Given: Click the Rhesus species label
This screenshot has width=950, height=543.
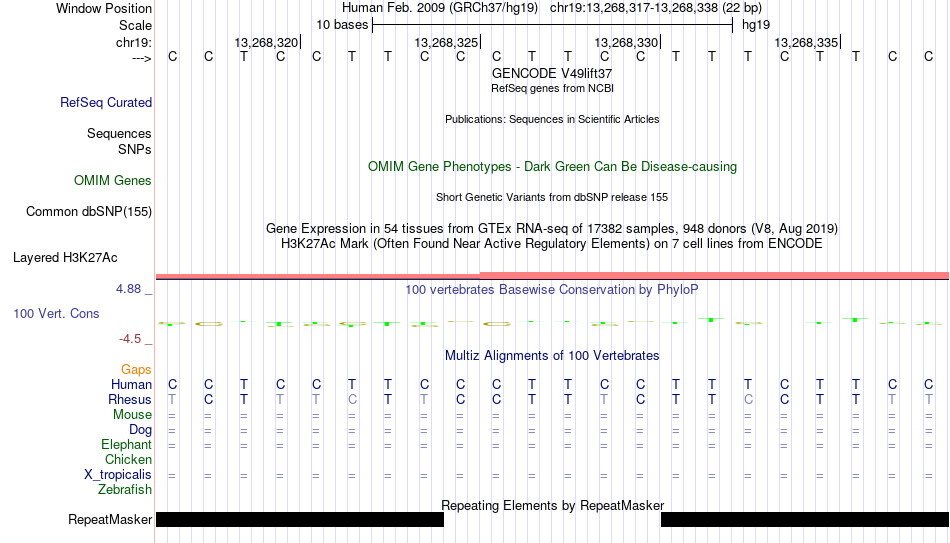Looking at the screenshot, I should 130,400.
